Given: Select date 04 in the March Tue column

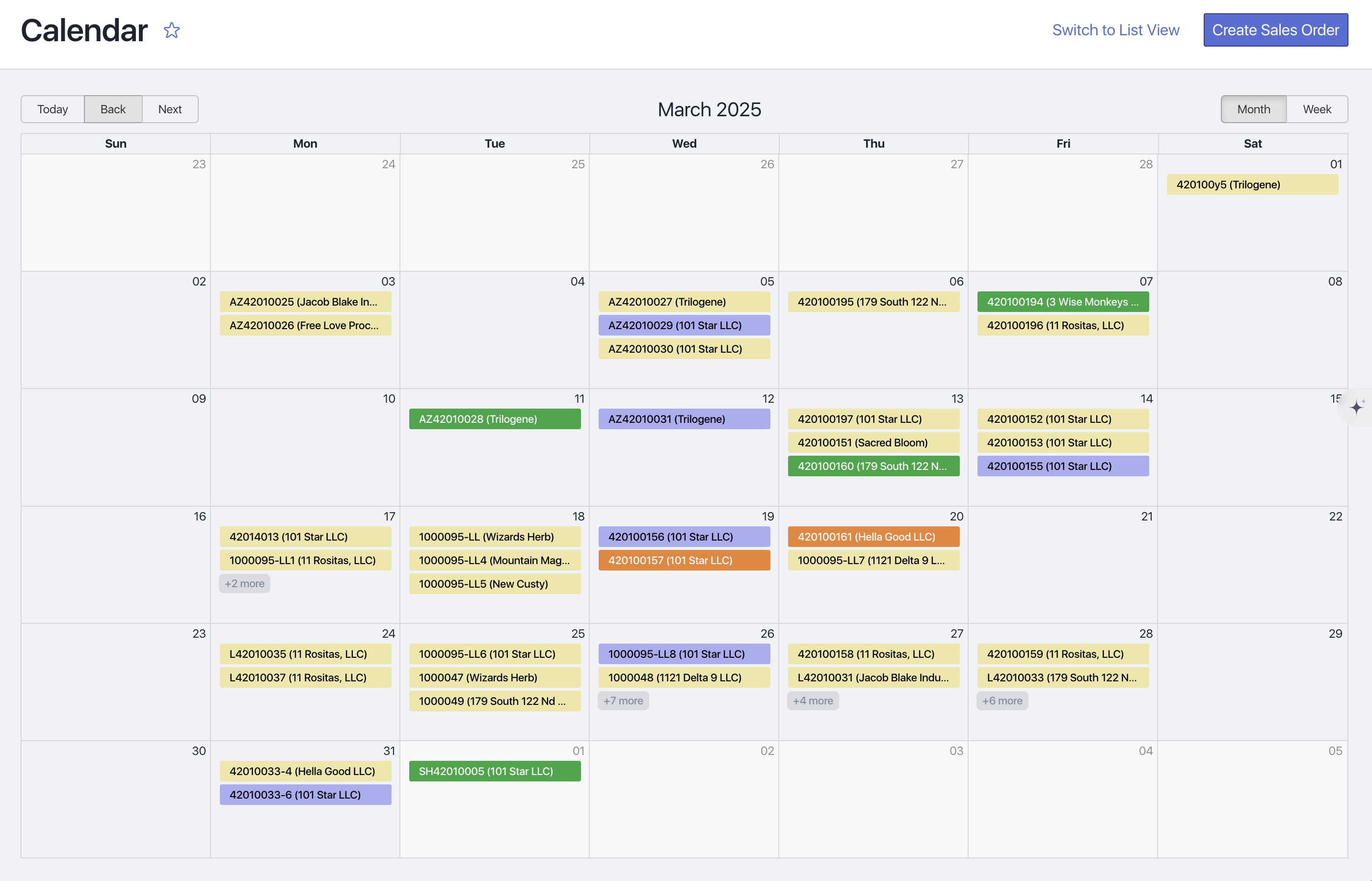Looking at the screenshot, I should 577,282.
